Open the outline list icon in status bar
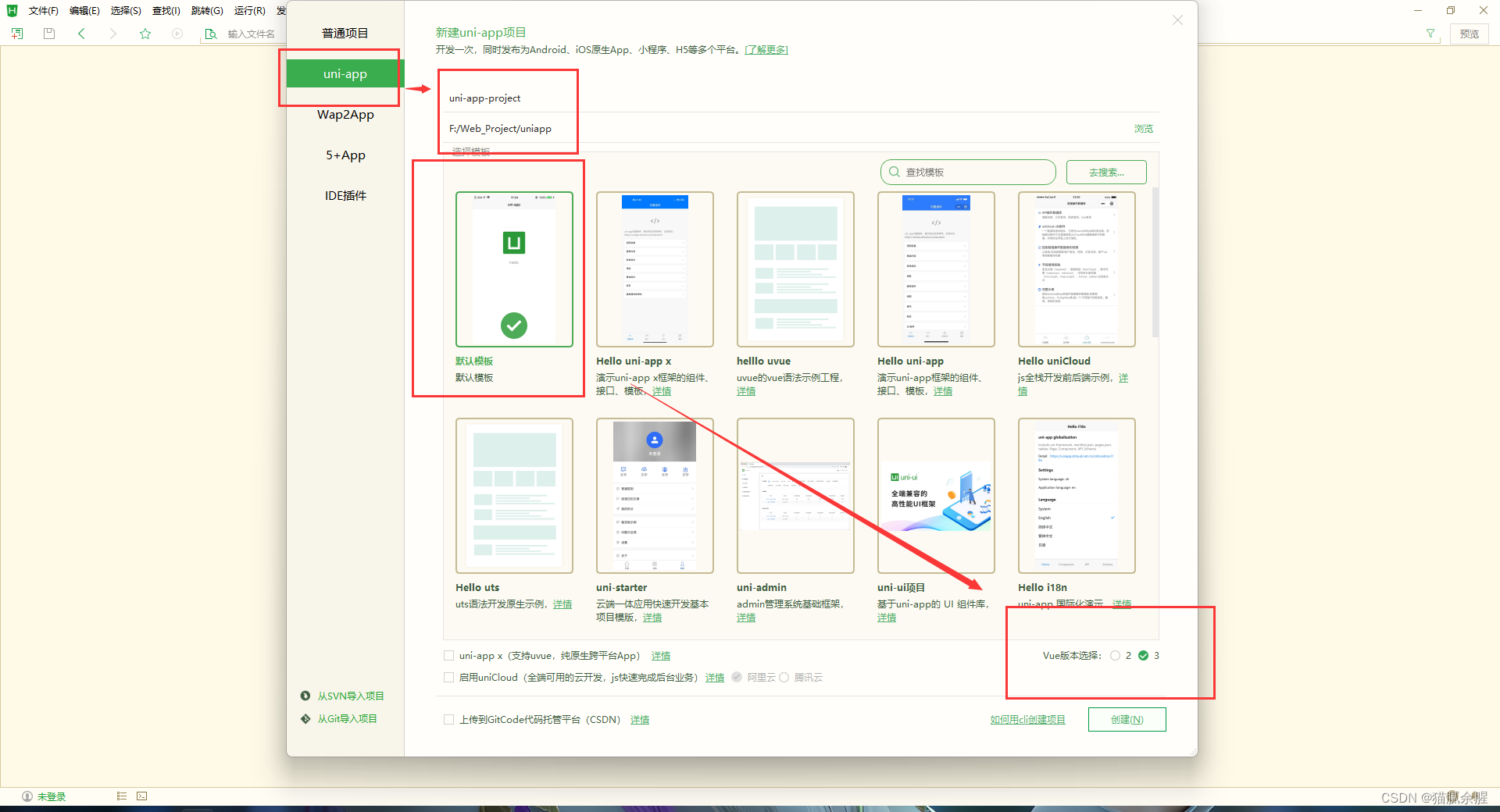The width and height of the screenshot is (1500, 812). click(122, 796)
